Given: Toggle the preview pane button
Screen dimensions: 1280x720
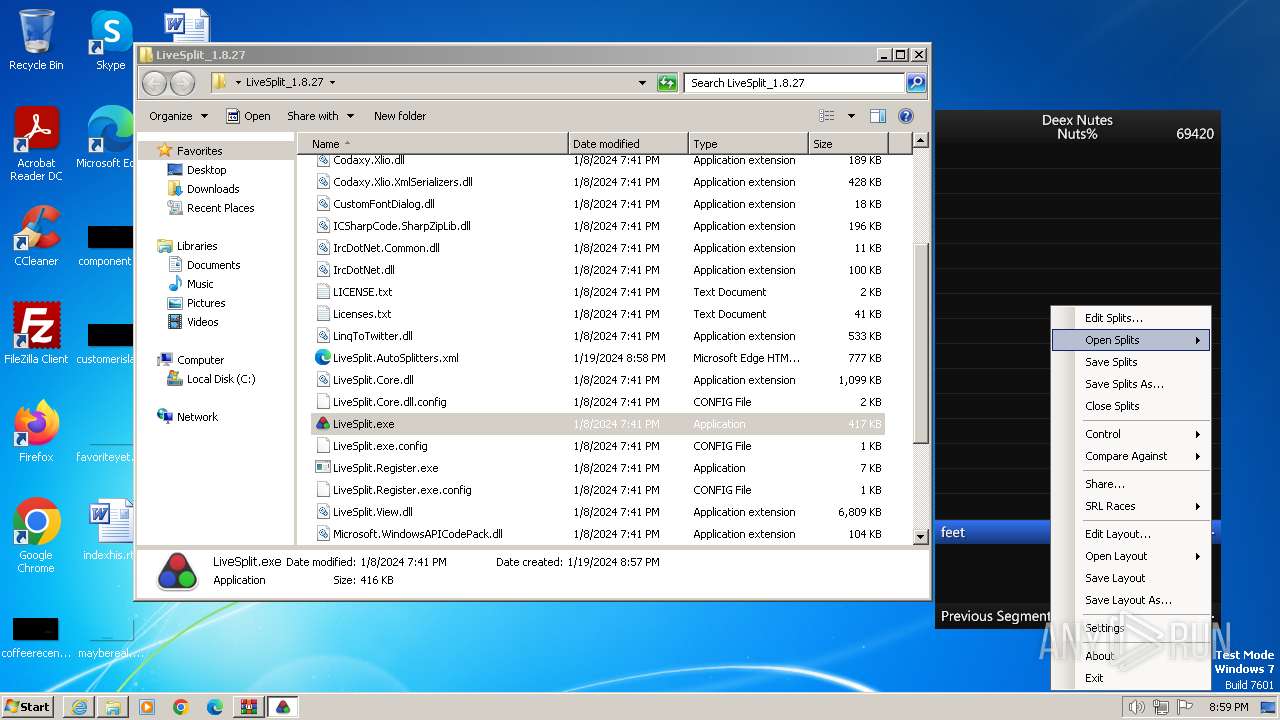Looking at the screenshot, I should pyautogui.click(x=877, y=116).
